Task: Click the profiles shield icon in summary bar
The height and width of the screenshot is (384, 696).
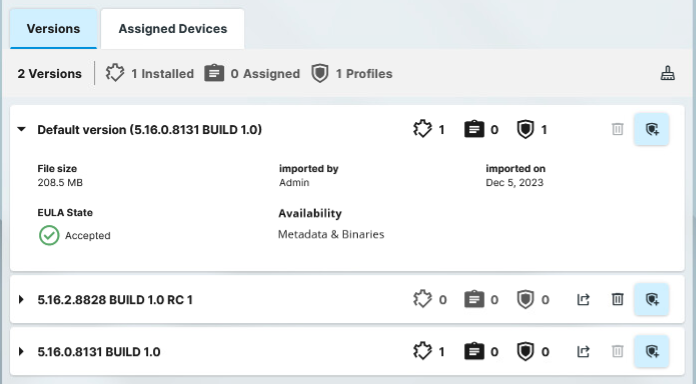Action: click(320, 73)
